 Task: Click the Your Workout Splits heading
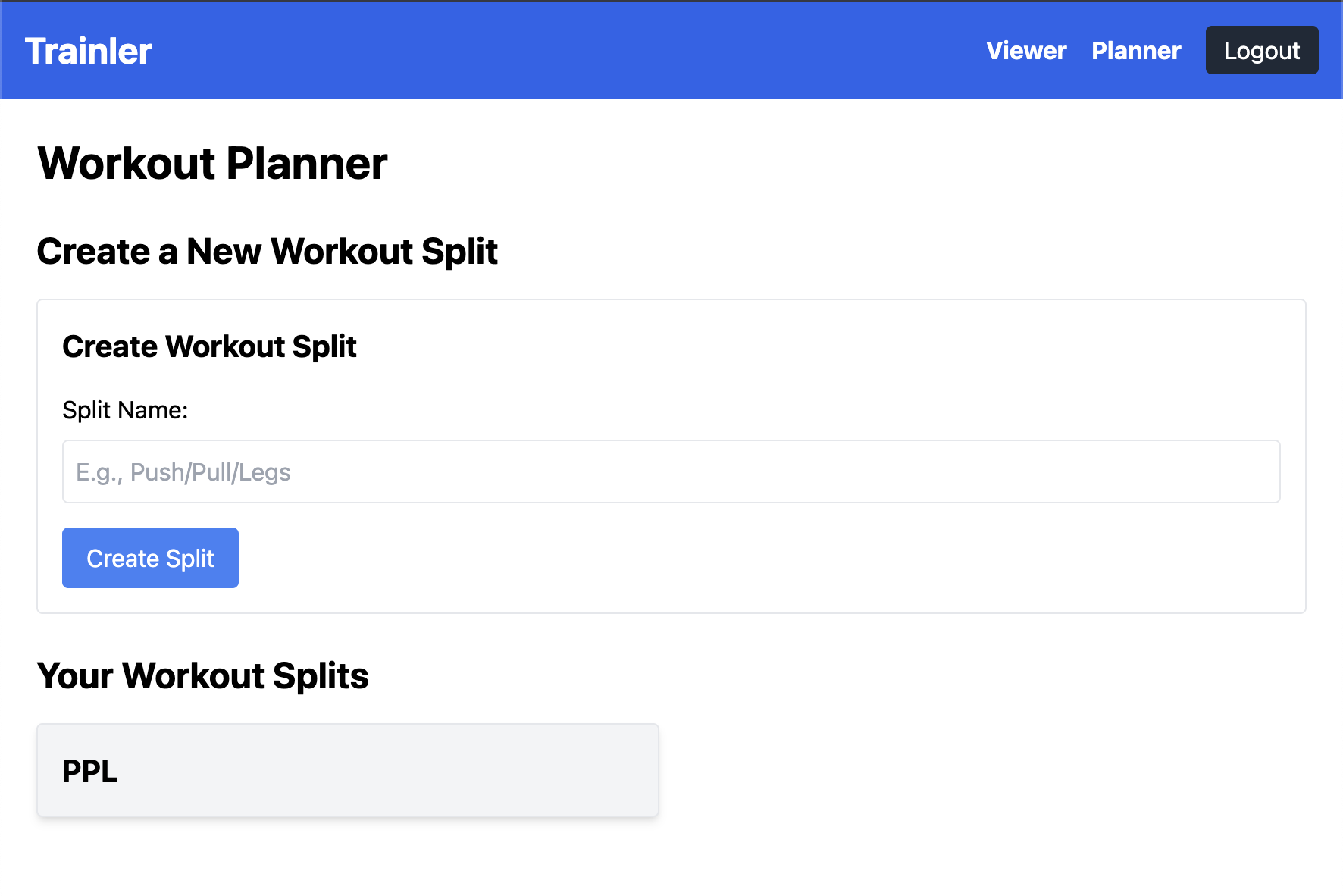pyautogui.click(x=202, y=675)
